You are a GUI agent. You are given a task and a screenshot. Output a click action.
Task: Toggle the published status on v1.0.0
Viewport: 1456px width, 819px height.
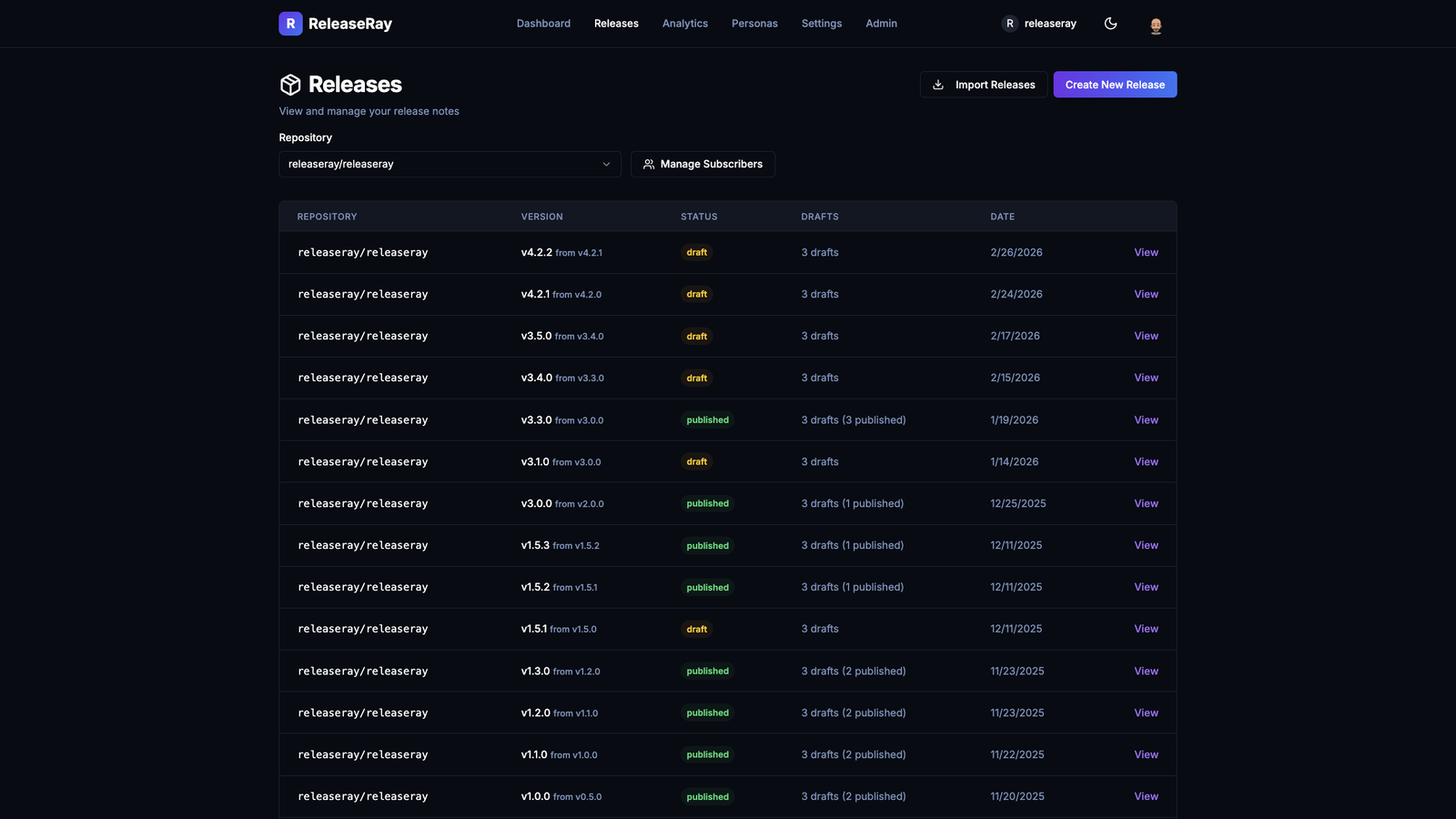(707, 796)
